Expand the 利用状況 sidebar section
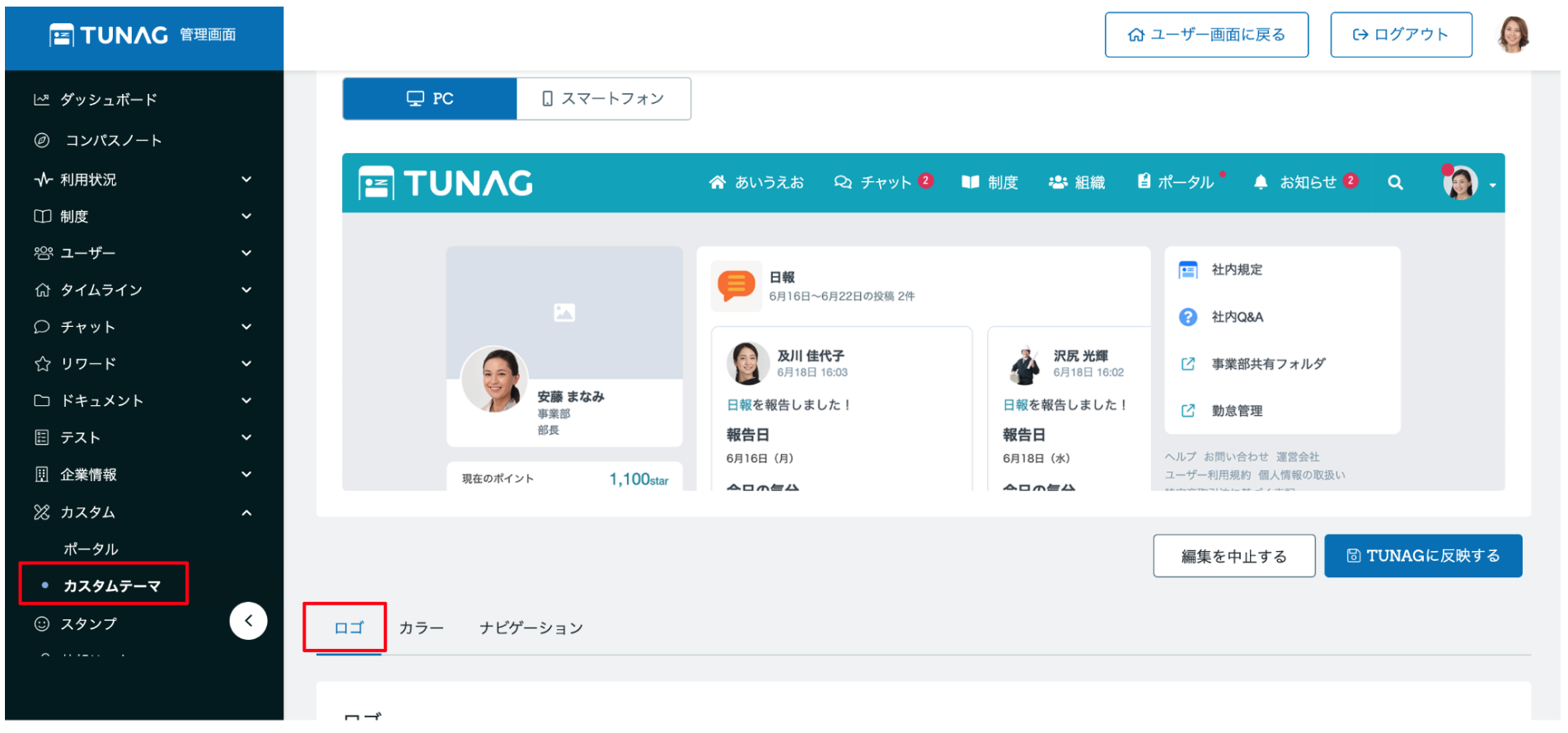1568x733 pixels. point(246,180)
